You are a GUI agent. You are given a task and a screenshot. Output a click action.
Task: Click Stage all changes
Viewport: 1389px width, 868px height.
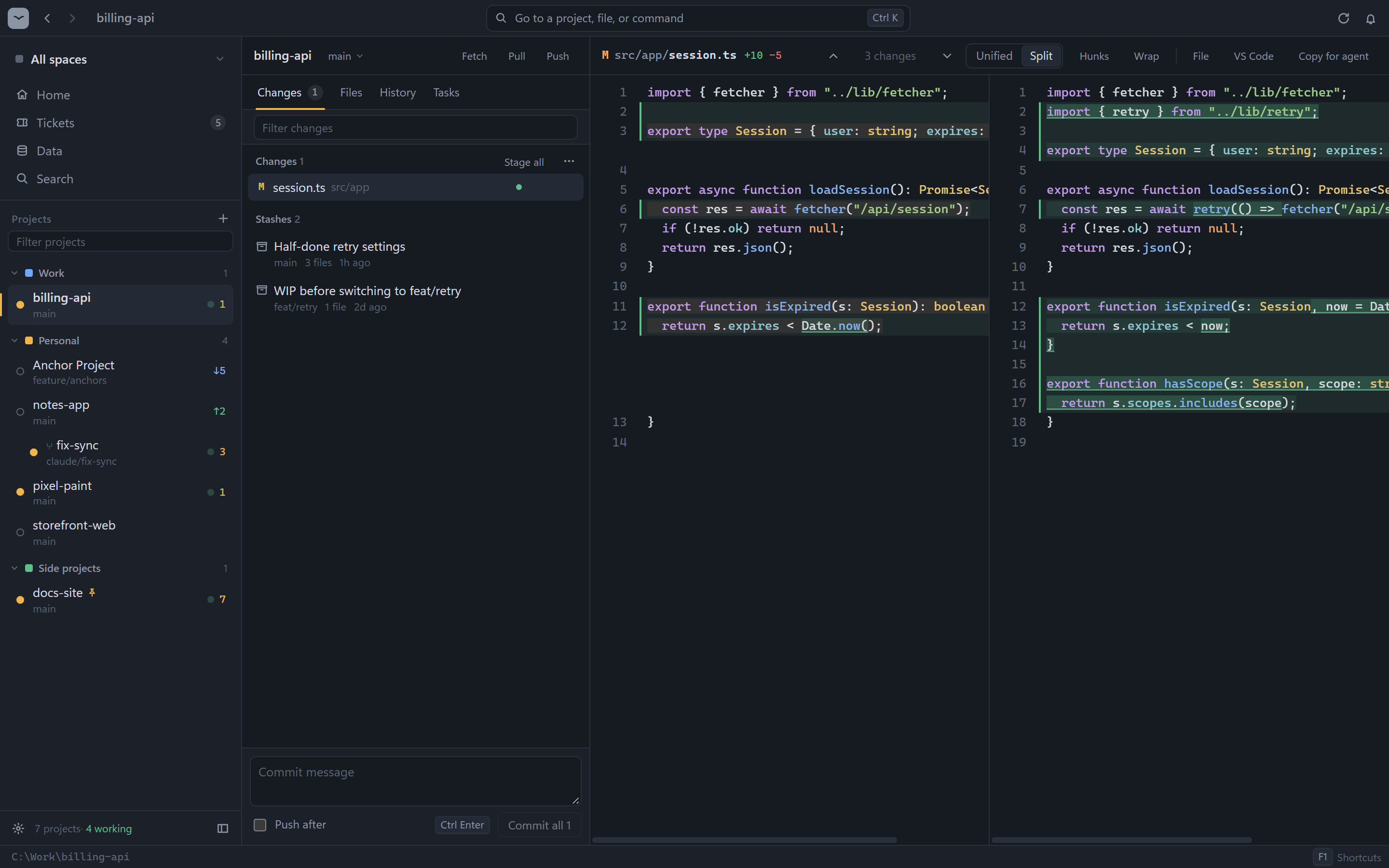(523, 163)
